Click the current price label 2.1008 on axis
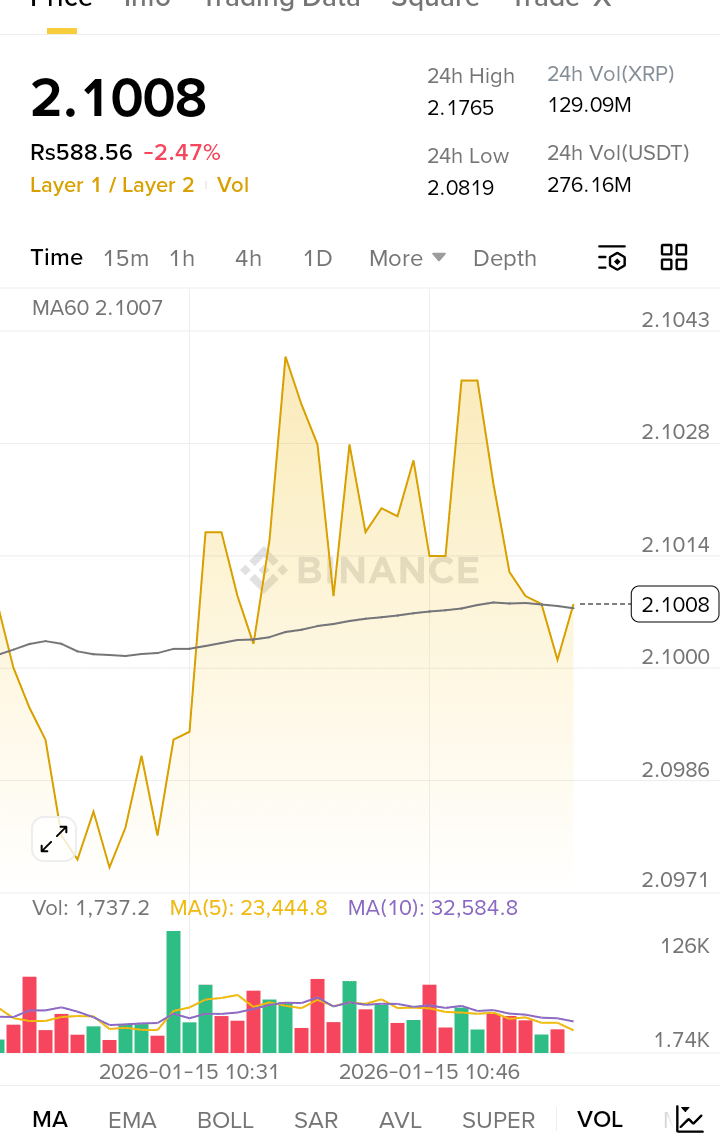The height and width of the screenshot is (1144, 720). 675,604
